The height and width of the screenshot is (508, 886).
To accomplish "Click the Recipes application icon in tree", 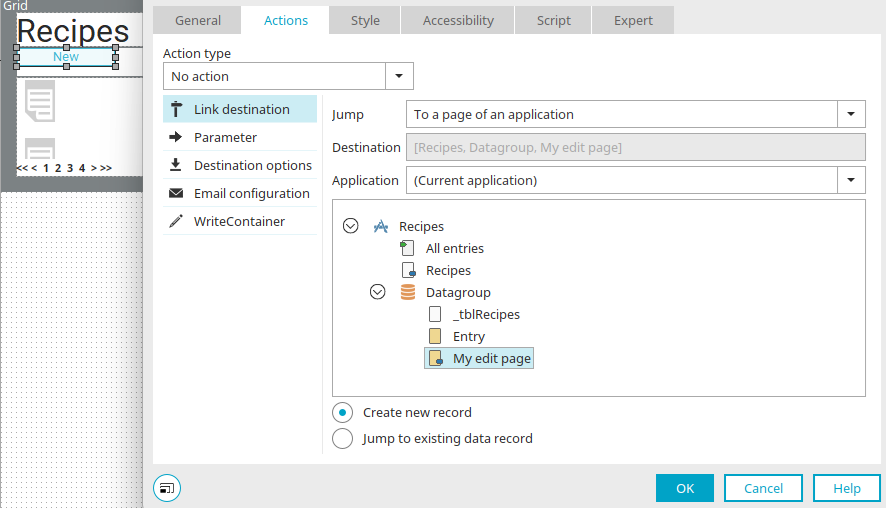I will (x=381, y=227).
